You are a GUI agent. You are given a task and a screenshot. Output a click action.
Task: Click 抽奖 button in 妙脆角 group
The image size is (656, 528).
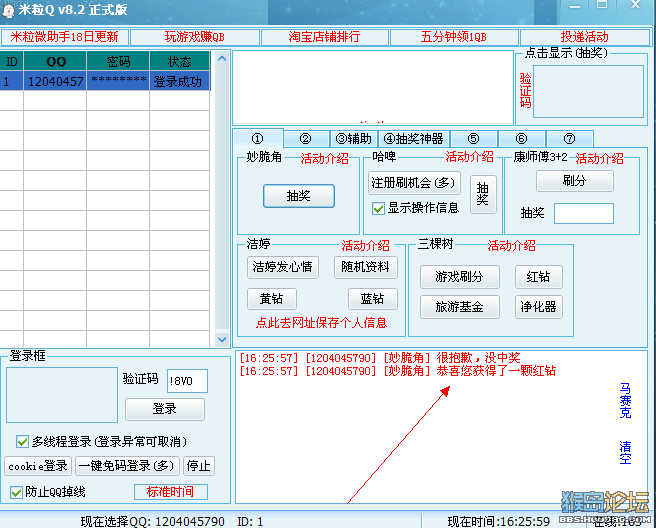[299, 196]
